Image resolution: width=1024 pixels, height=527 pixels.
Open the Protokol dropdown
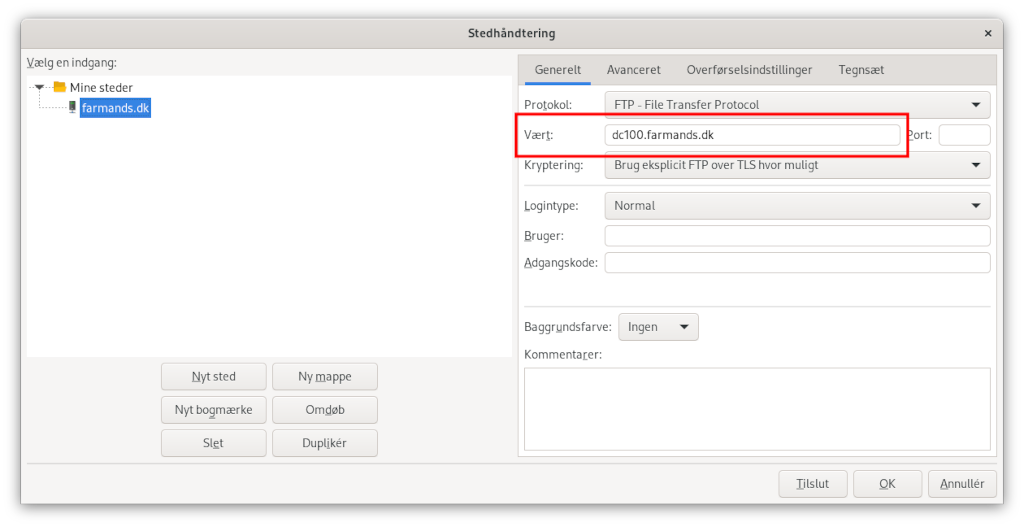(797, 104)
